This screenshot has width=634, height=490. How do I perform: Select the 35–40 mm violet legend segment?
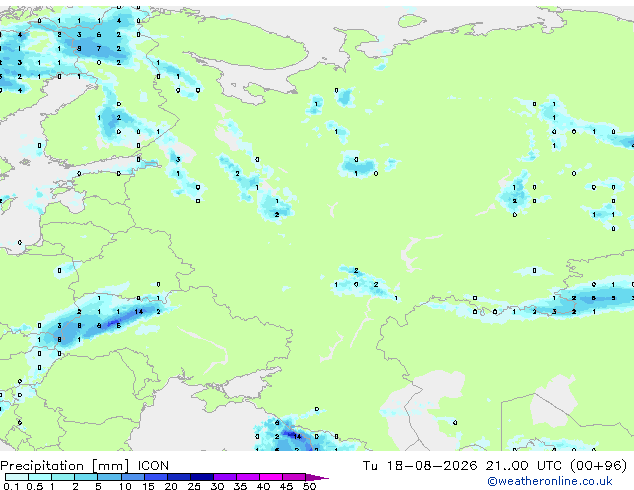248,477
